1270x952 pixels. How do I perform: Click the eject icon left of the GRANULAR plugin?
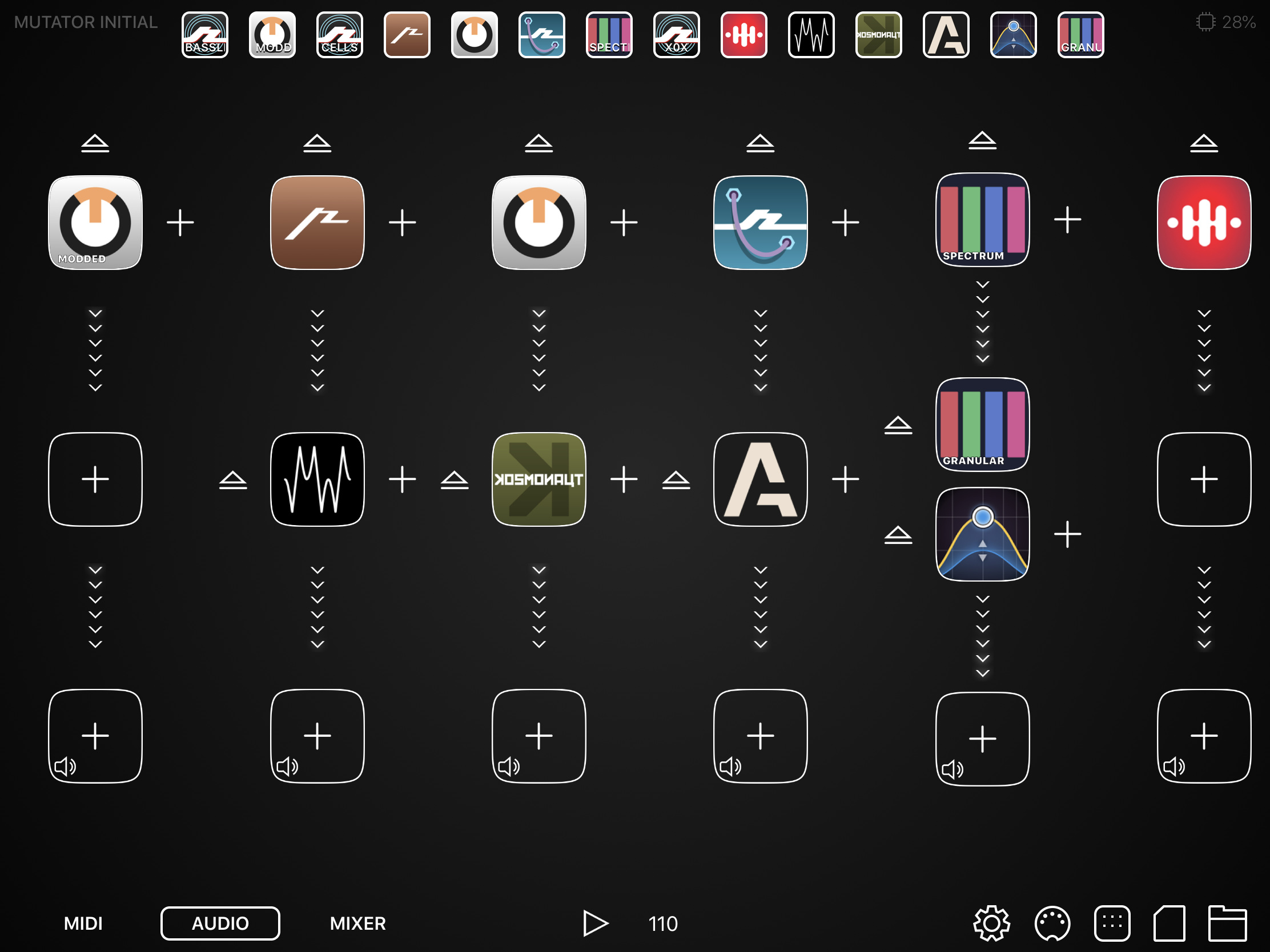click(898, 425)
